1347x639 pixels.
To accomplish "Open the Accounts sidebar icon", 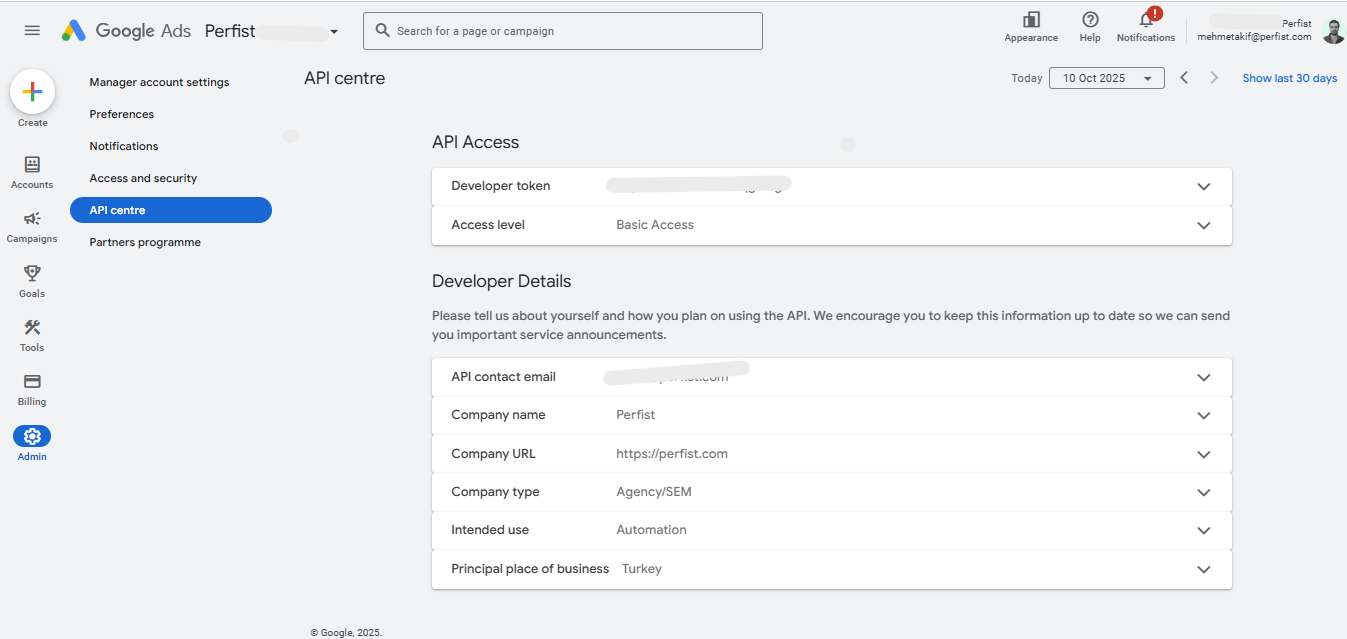I will (x=32, y=166).
